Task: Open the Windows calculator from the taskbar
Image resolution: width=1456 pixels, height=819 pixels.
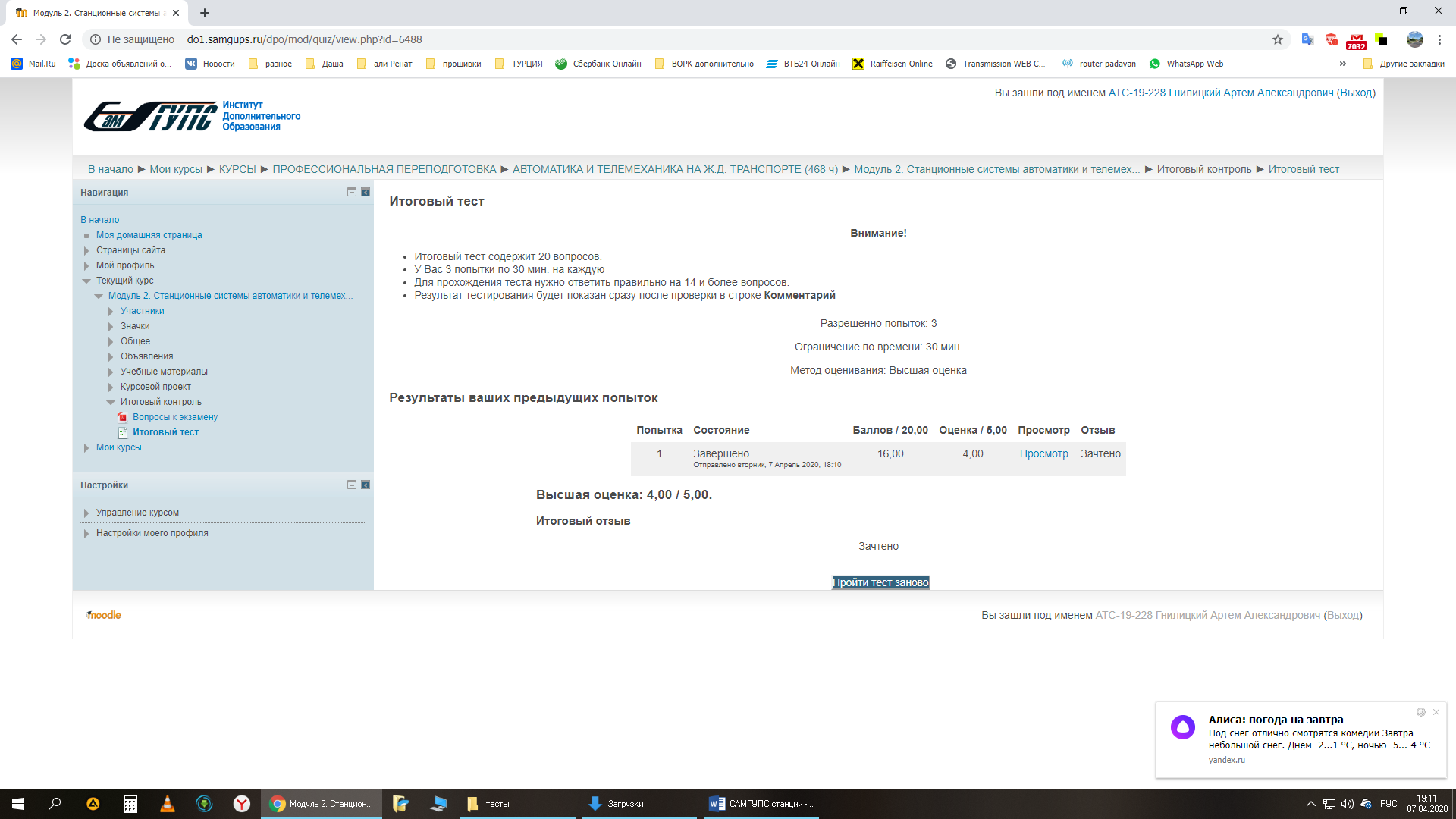Action: [x=130, y=804]
